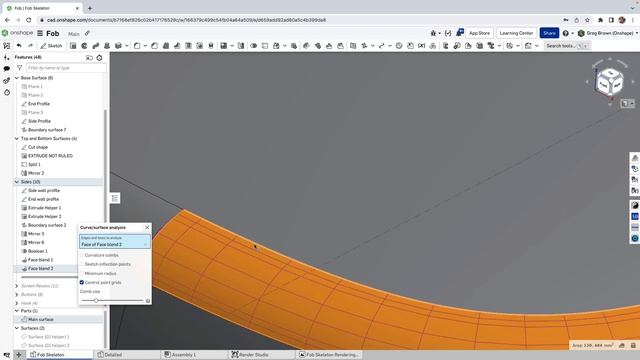Select the Boolean 1 feature
The width and height of the screenshot is (640, 360).
(x=38, y=251)
